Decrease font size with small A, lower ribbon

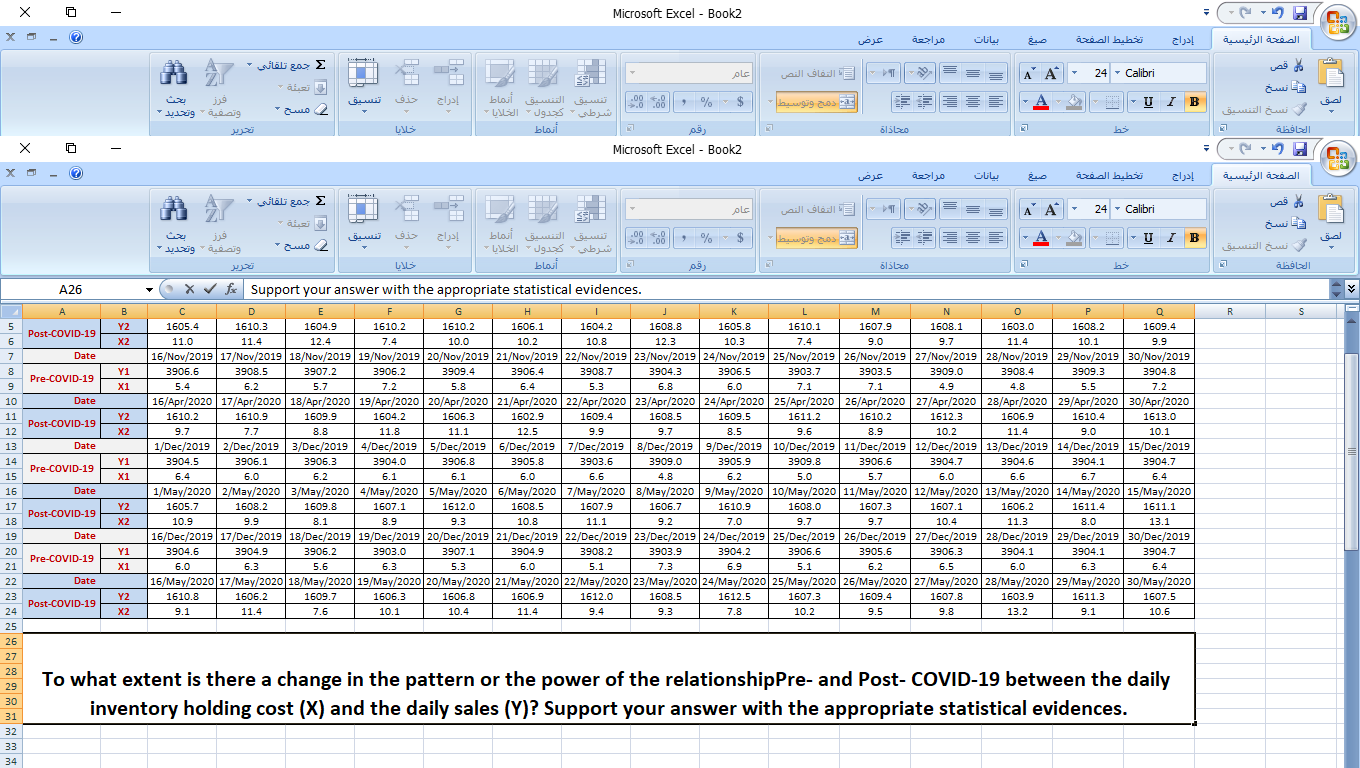tap(1030, 209)
